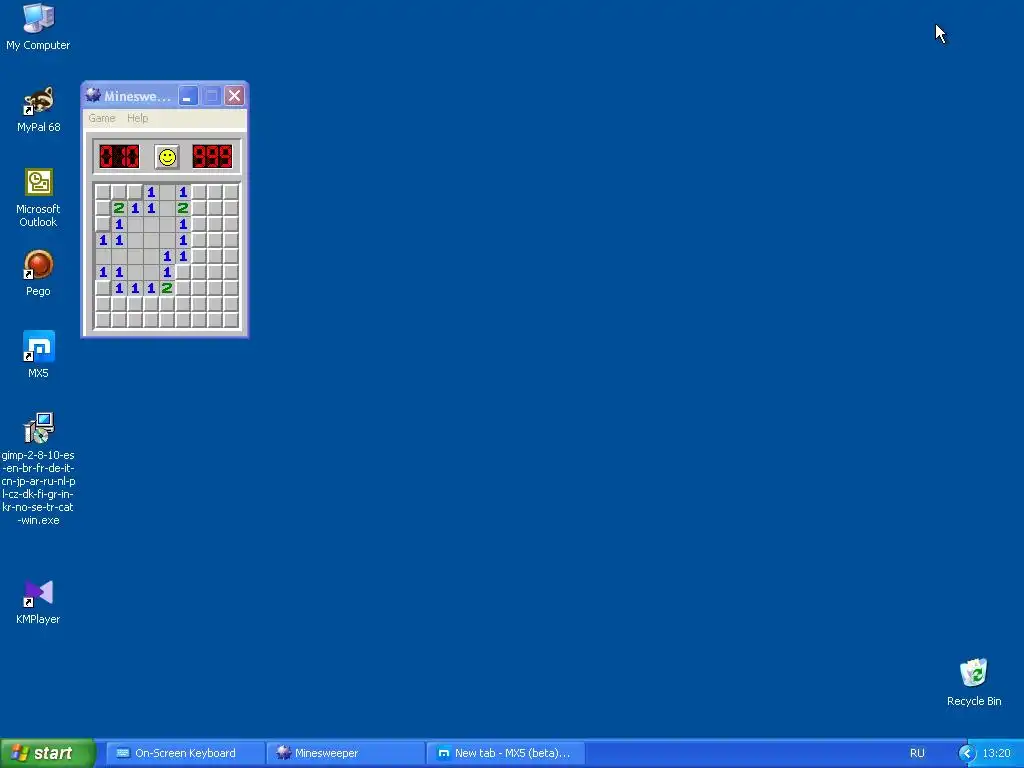The image size is (1024, 768).
Task: Open the Help menu in Minesweeper
Action: (137, 118)
